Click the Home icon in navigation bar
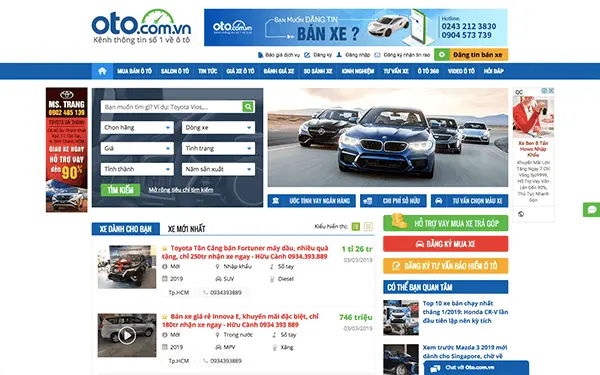The image size is (600, 375). point(102,71)
